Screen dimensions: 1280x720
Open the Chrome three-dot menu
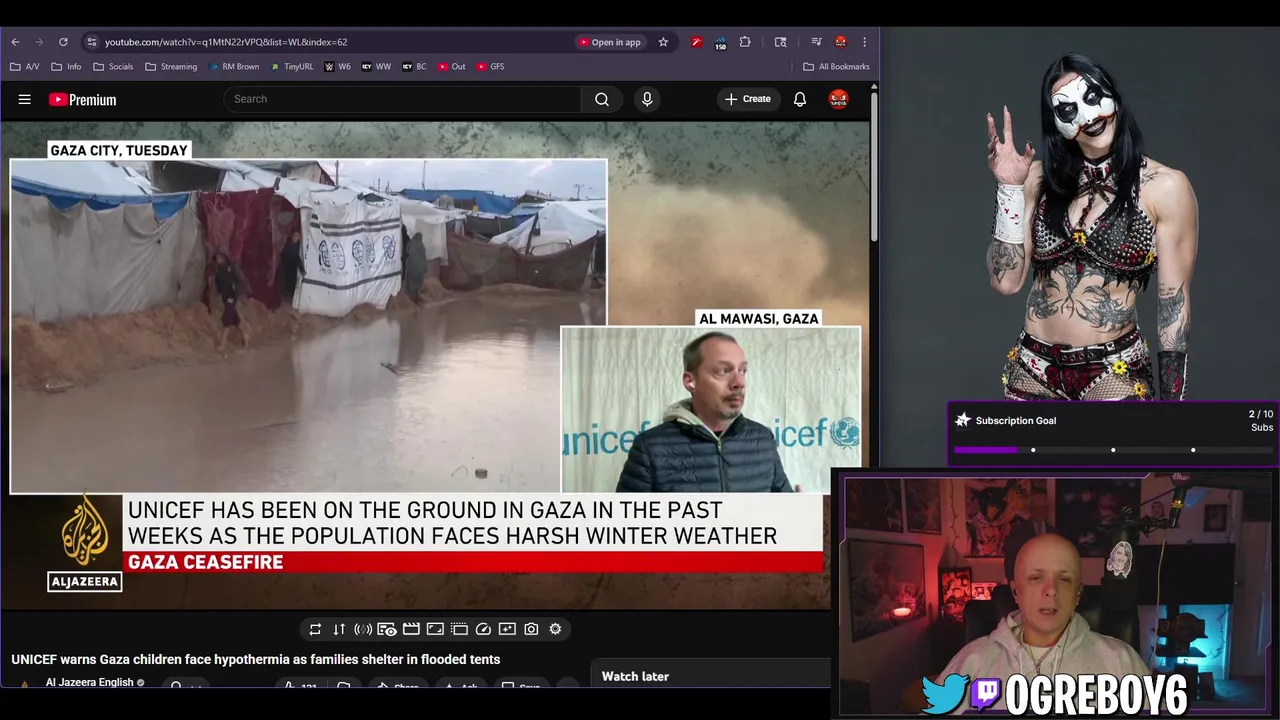[x=865, y=42]
